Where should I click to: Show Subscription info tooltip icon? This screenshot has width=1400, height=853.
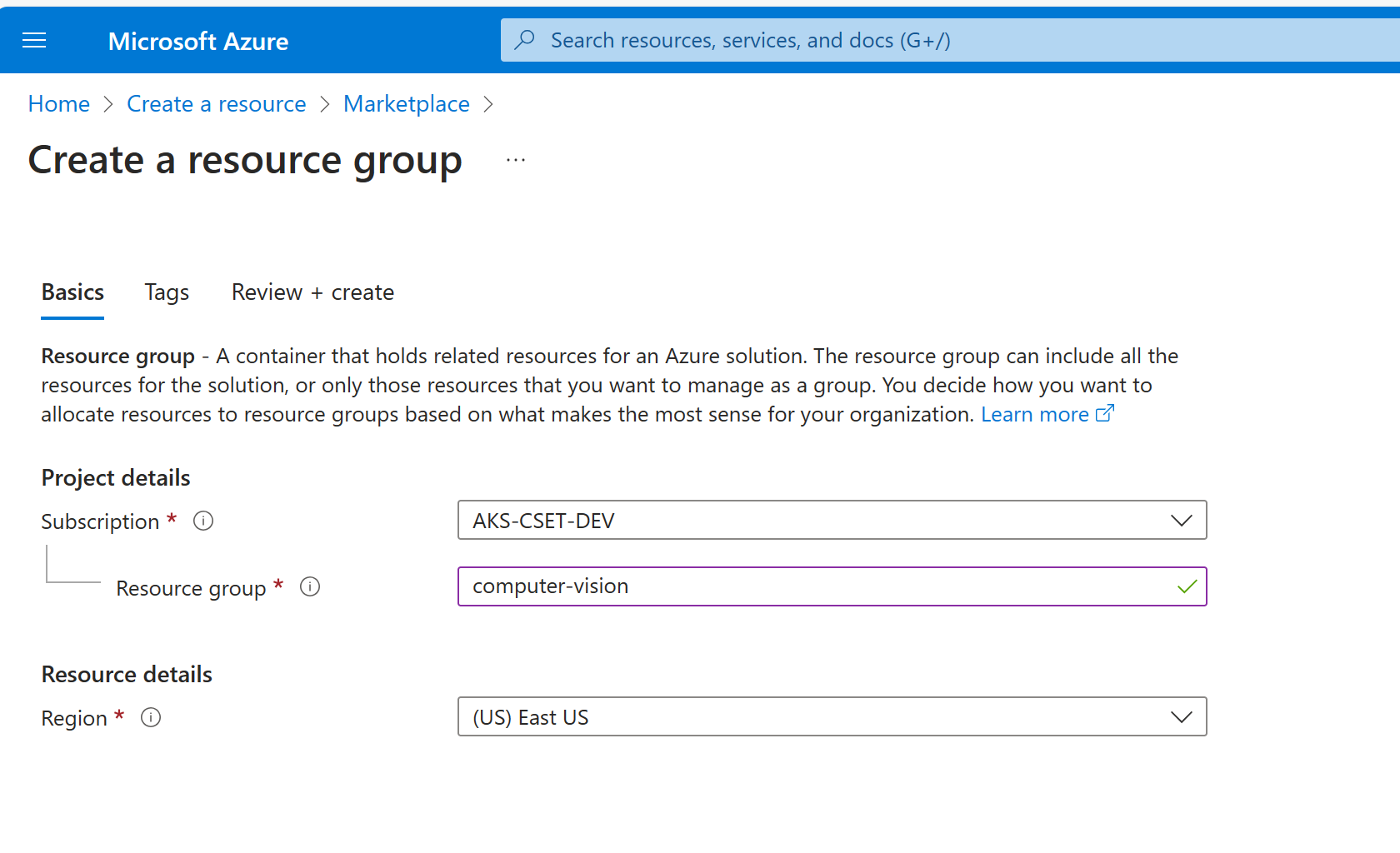click(x=203, y=521)
